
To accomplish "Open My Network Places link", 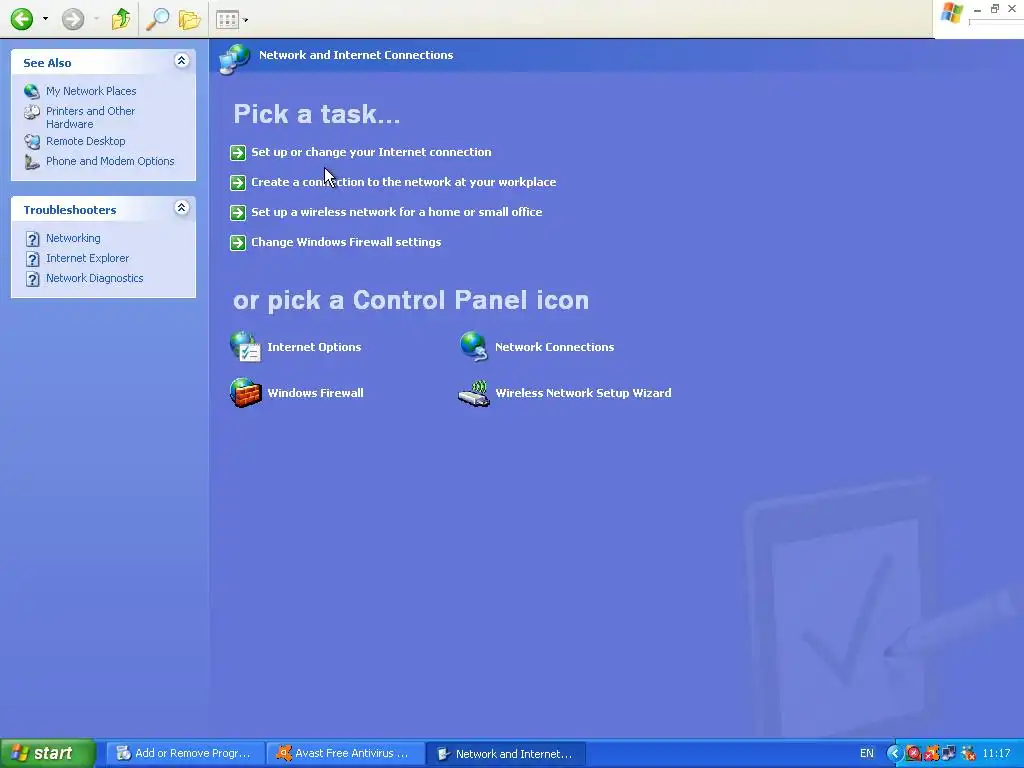I will click(x=91, y=91).
